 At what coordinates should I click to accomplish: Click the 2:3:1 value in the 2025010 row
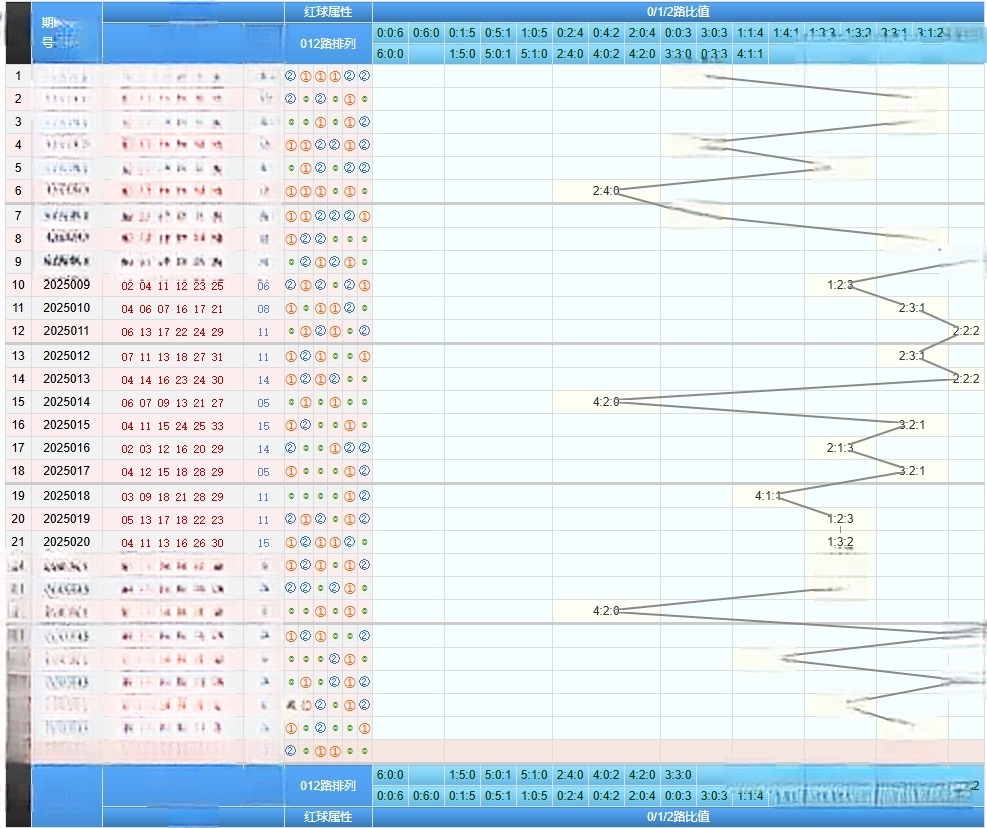point(911,308)
